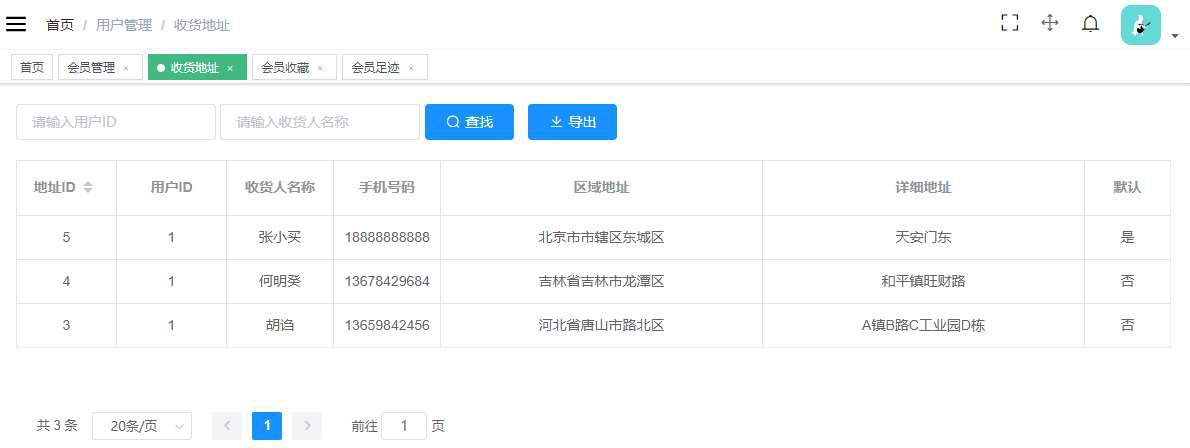
Task: Click 收货地址 breadcrumb text
Action: 202,25
